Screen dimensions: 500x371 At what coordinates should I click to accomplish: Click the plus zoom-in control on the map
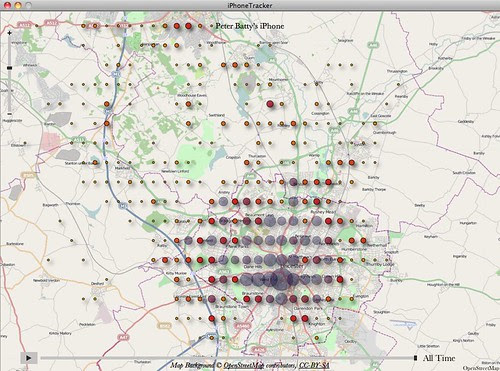click(9, 33)
